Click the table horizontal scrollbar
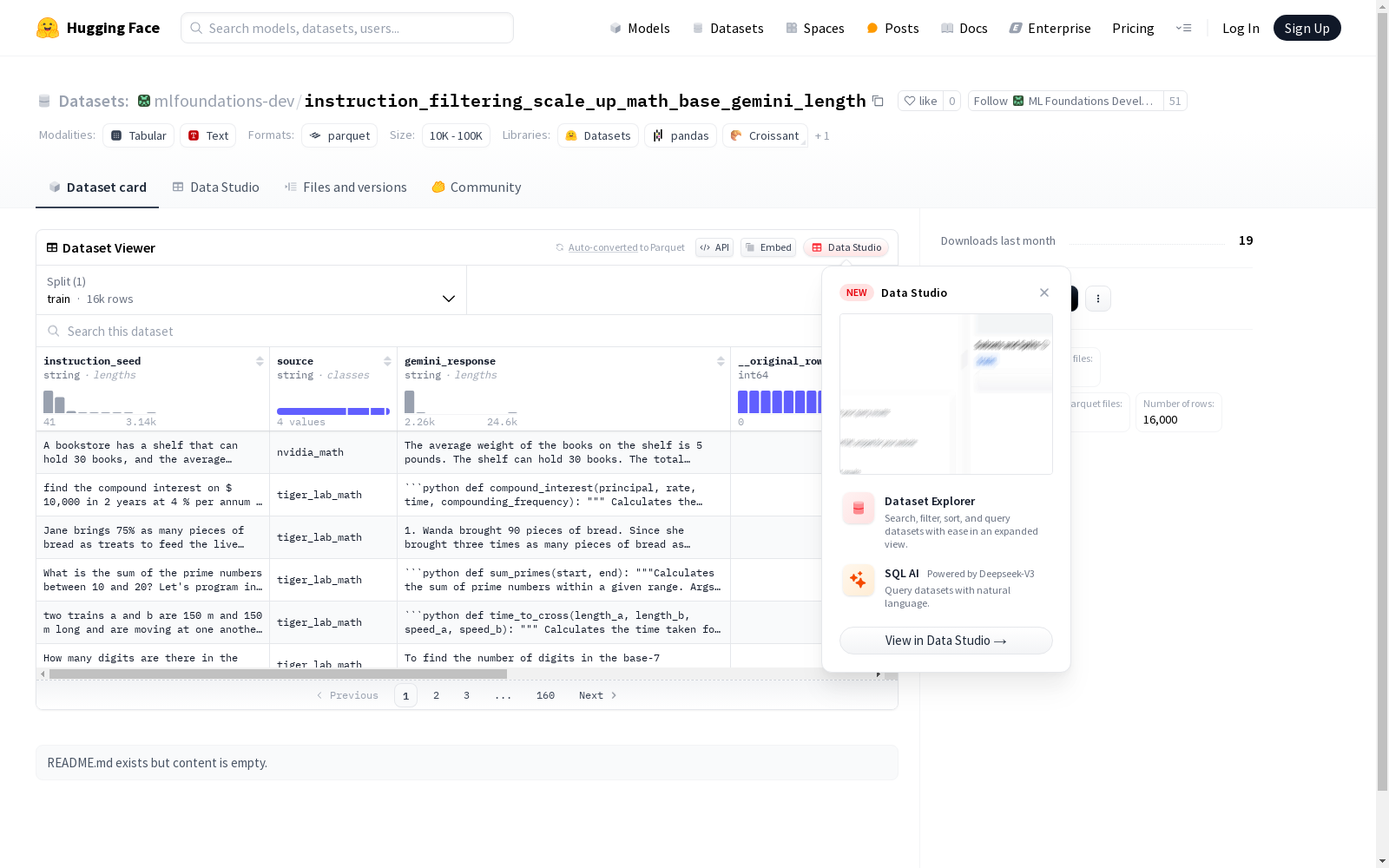Screen dimensions: 1389x868 (x=278, y=674)
